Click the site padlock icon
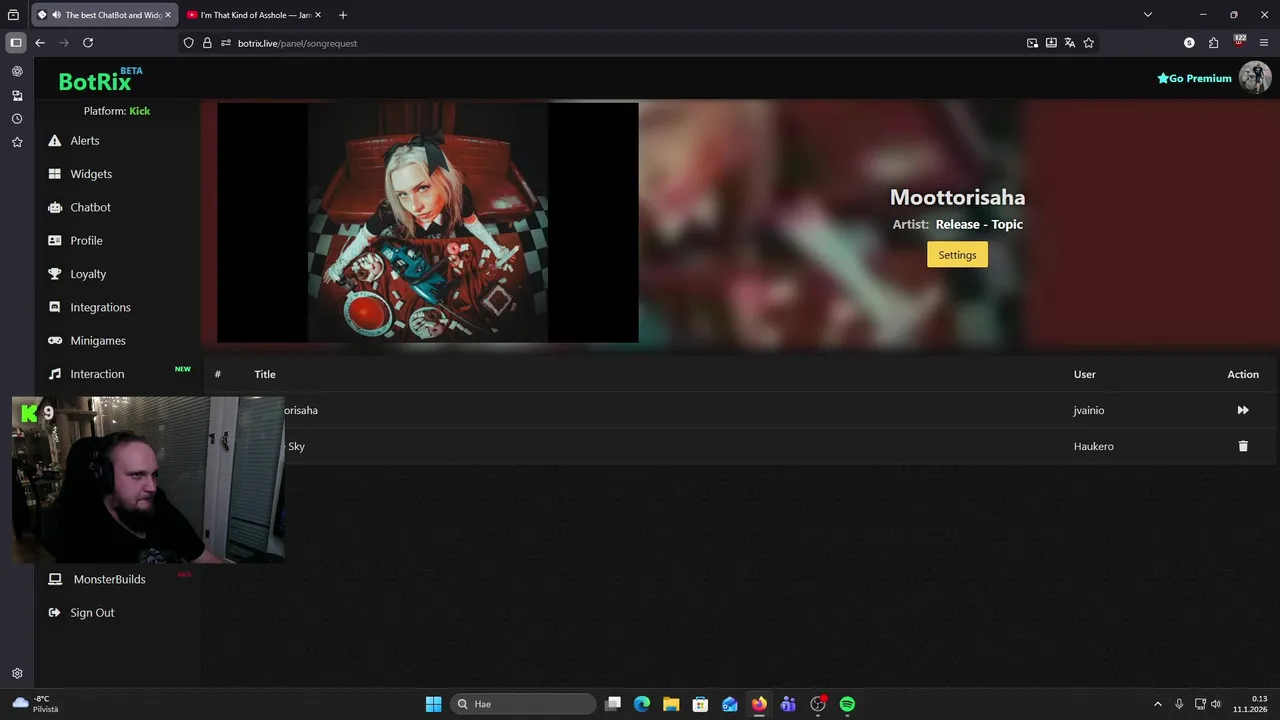Viewport: 1280px width, 720px height. (x=207, y=43)
